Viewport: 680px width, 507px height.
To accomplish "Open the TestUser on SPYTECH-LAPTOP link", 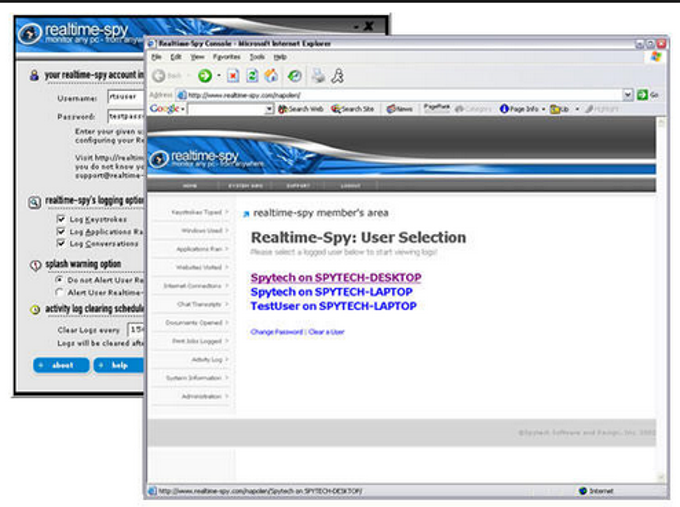I will [x=333, y=306].
